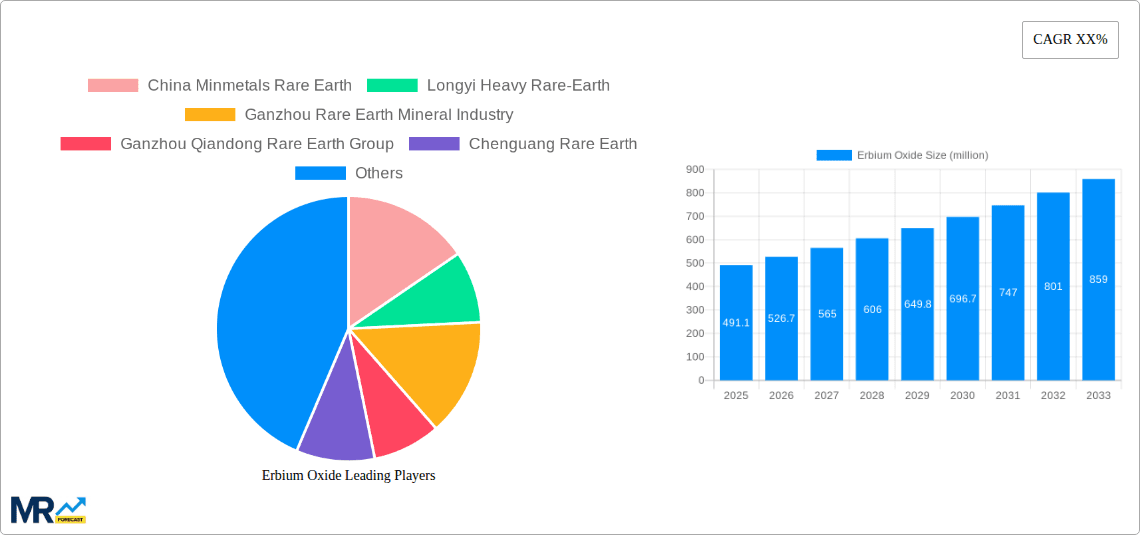1140x535 pixels.
Task: Toggle Ganzhou Rare Earth Mineral Industry swatch
Action: pyautogui.click(x=210, y=114)
